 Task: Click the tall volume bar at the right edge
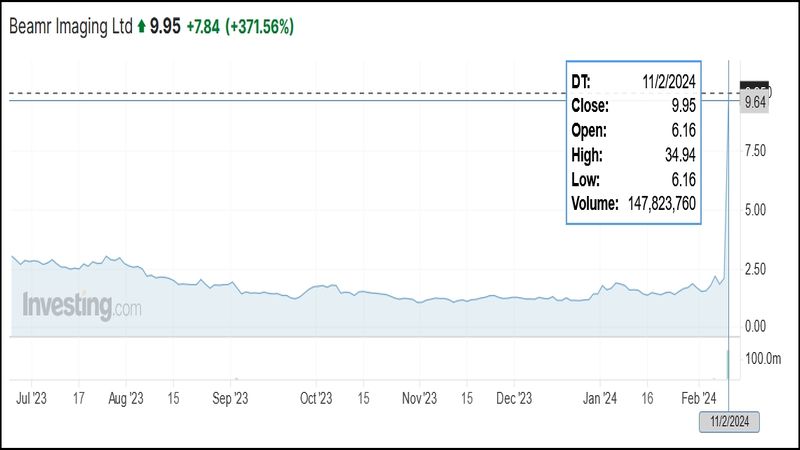[729, 364]
